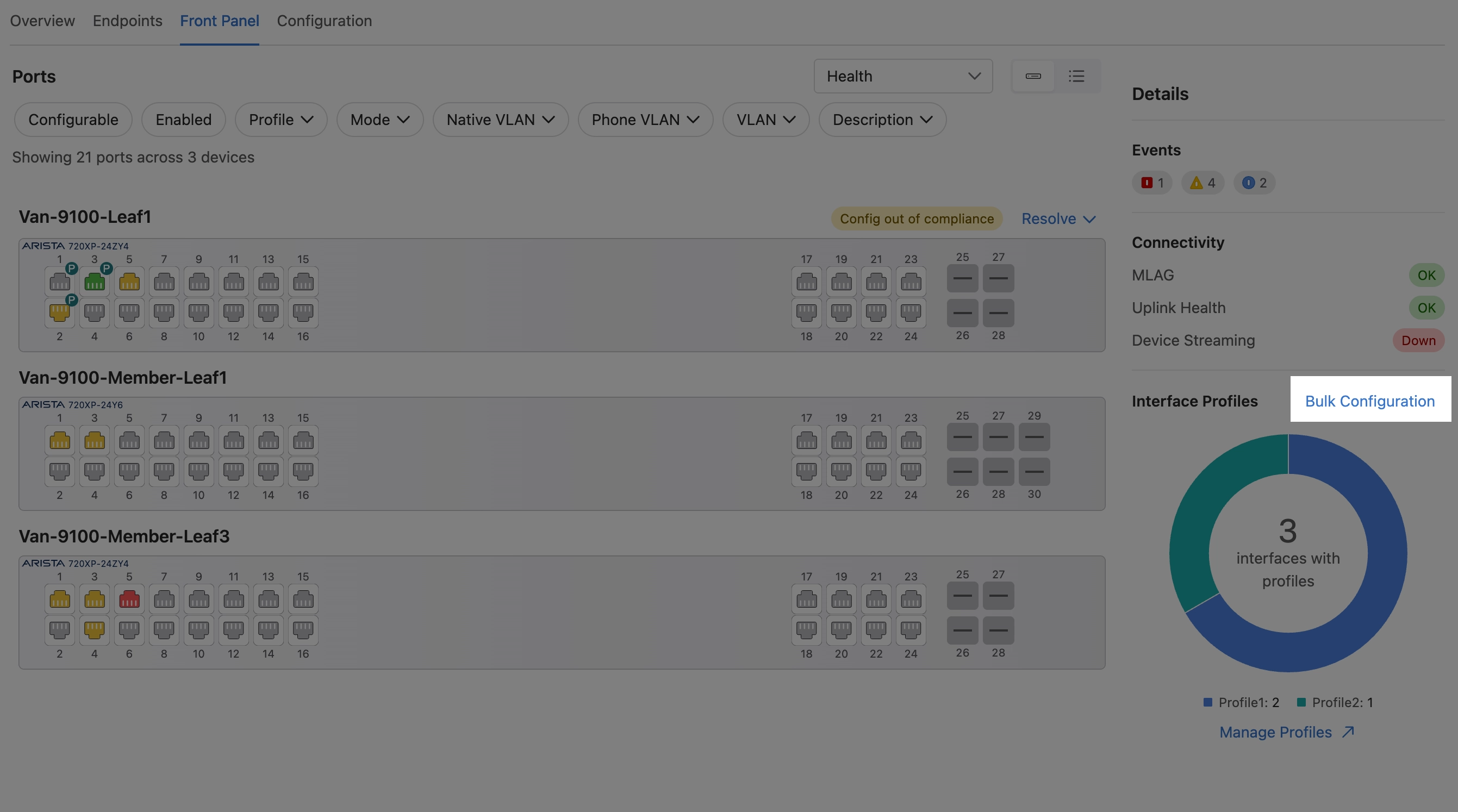Expand the Profile filter dropdown
Screen dimensions: 1458x812
[281, 120]
